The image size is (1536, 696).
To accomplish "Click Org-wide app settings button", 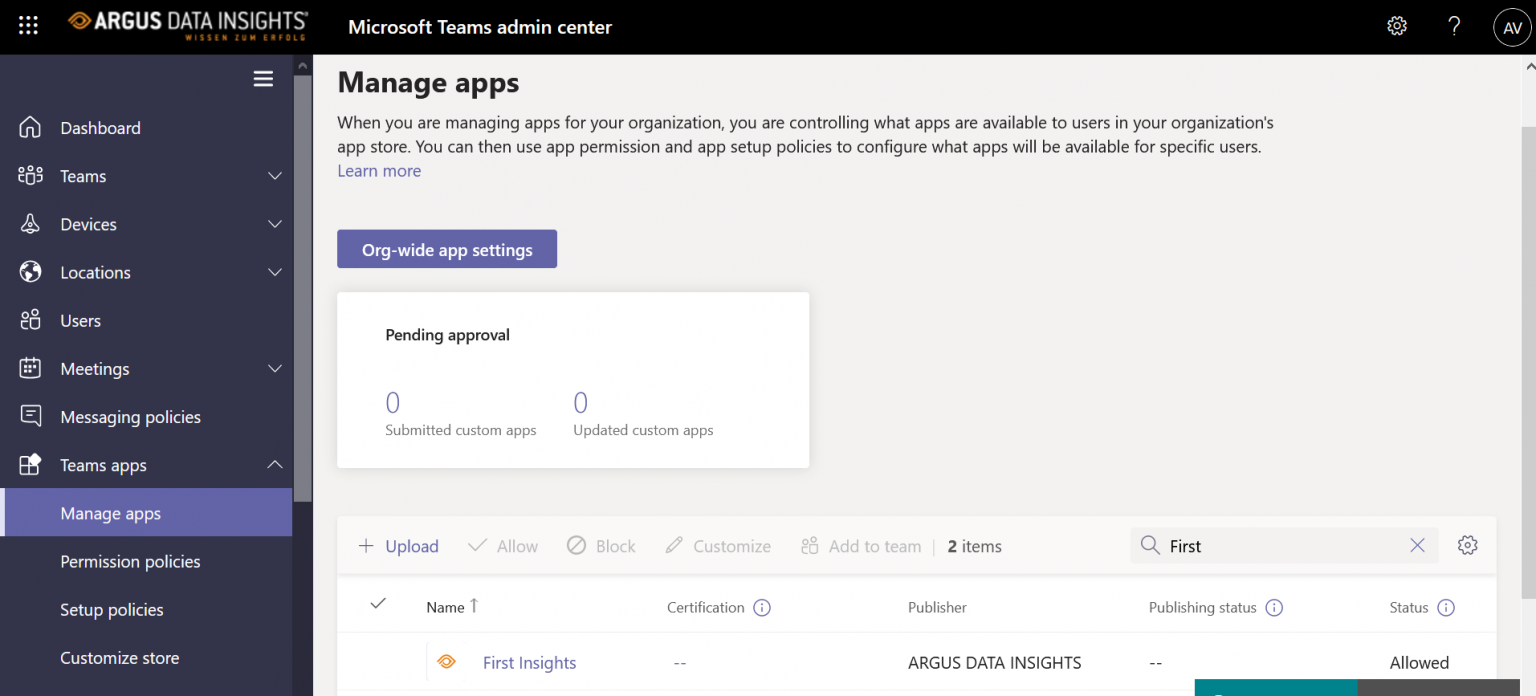I will 447,249.
